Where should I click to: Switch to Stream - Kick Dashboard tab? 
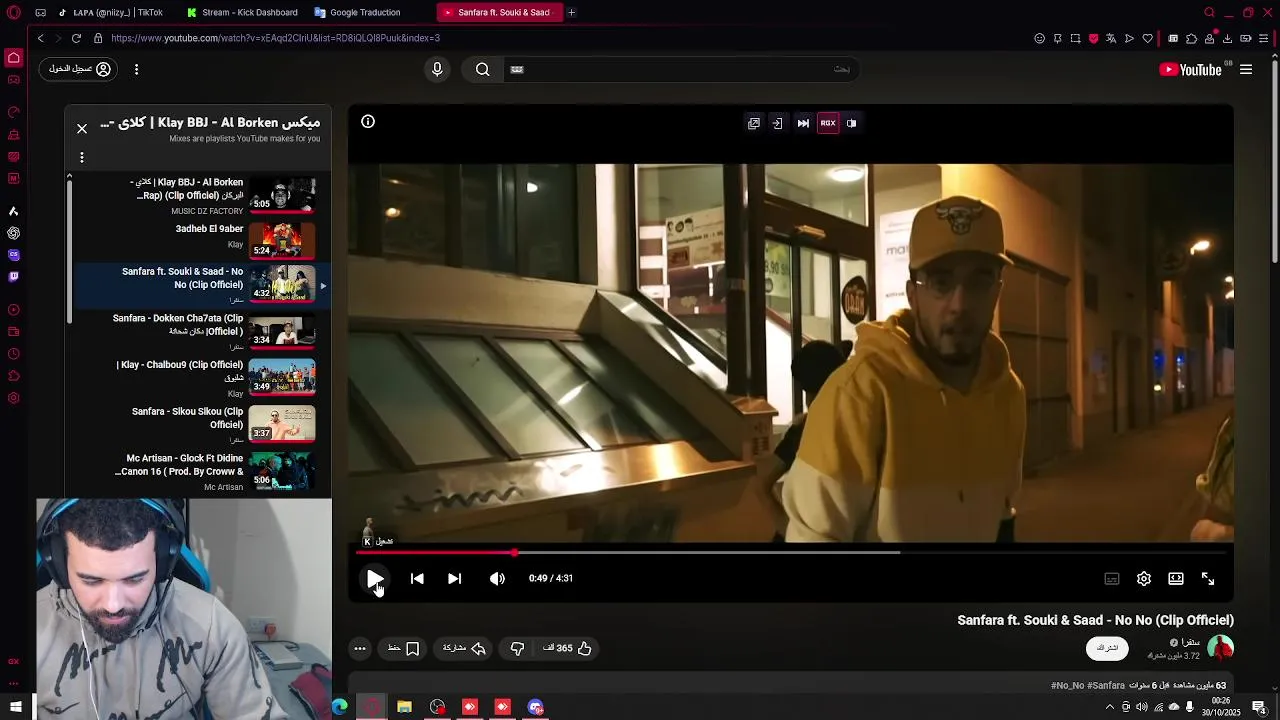click(x=242, y=12)
